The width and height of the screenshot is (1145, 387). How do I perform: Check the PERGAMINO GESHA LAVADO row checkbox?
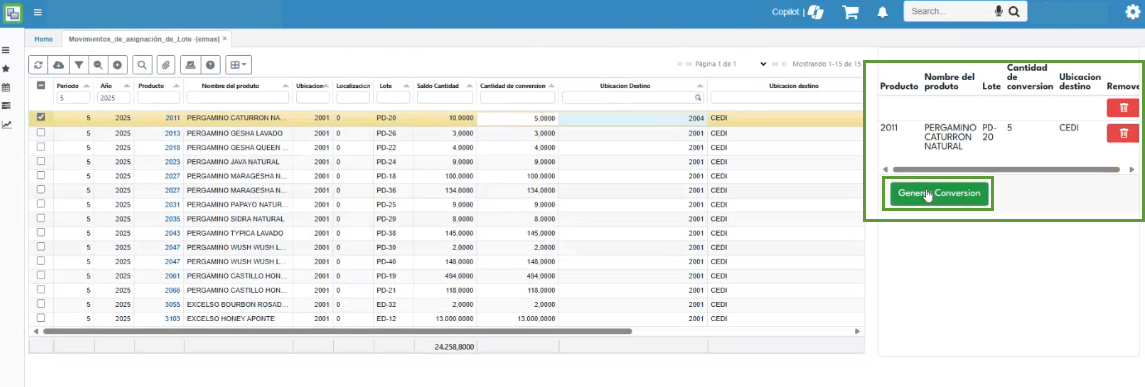point(41,132)
